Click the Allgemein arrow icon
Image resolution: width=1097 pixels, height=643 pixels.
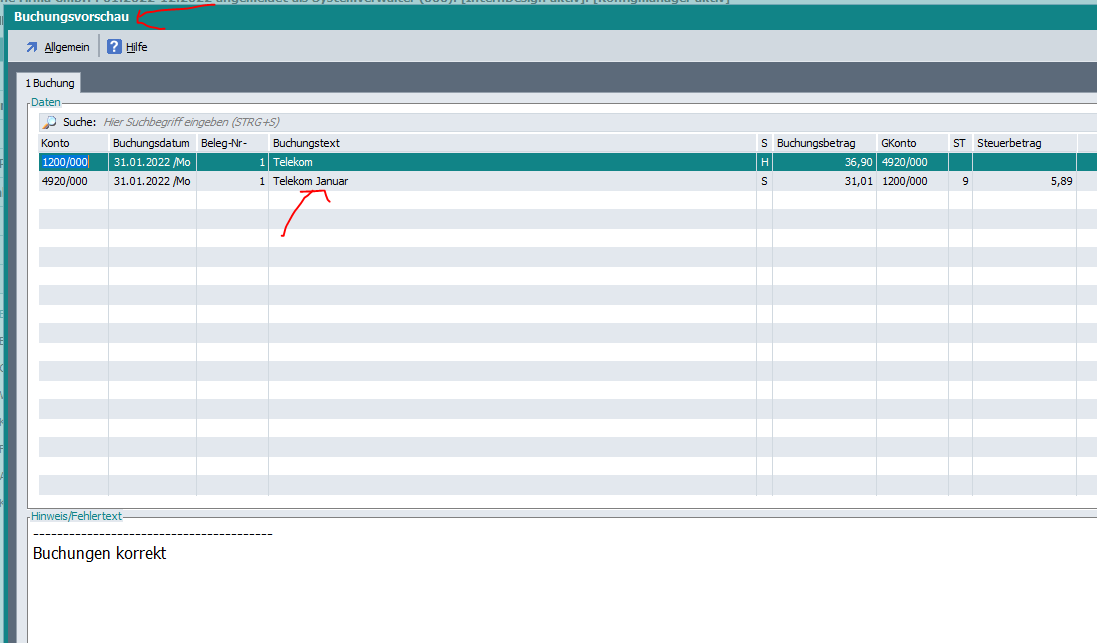tap(32, 47)
